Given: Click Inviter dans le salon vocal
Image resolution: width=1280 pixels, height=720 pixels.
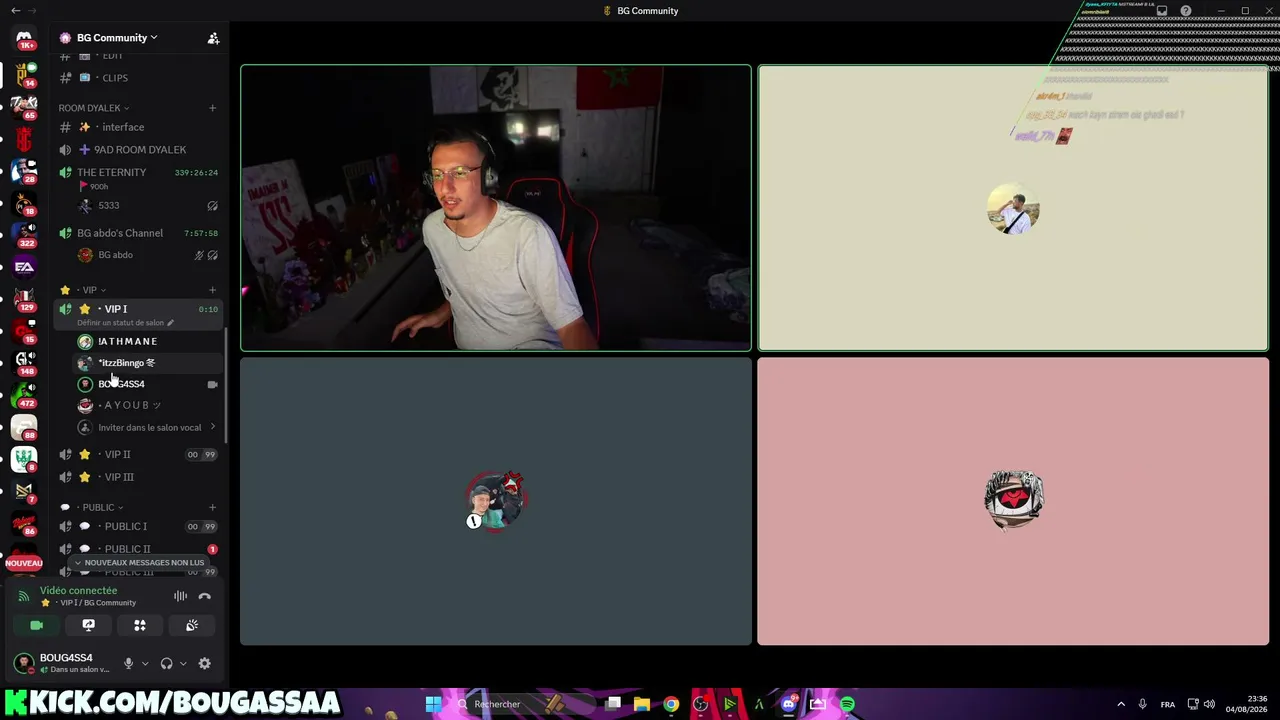Looking at the screenshot, I should click(x=148, y=427).
